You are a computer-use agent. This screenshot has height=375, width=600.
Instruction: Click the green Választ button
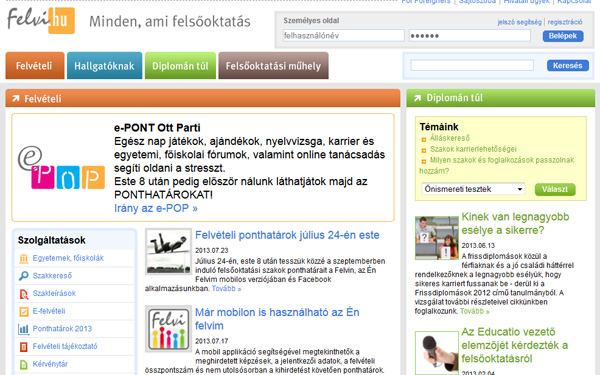point(555,189)
